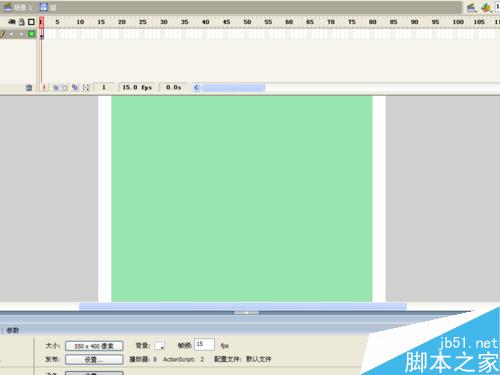Enable onion skin outlines
The image size is (500, 375).
(64, 87)
